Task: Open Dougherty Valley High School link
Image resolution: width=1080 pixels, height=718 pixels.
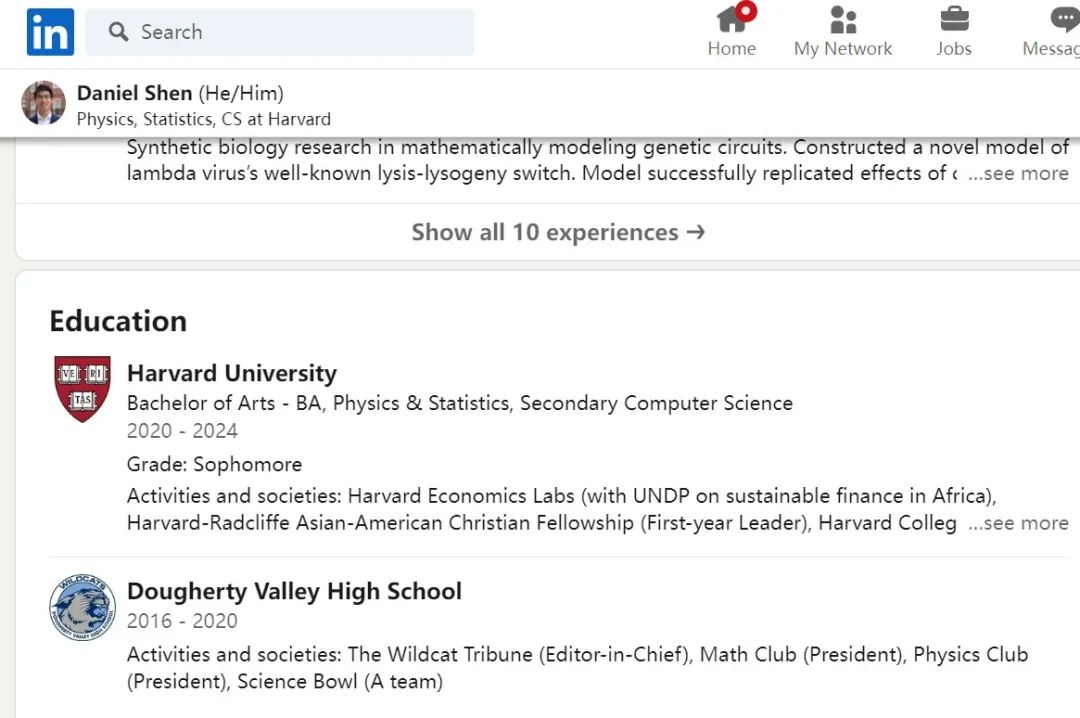Action: click(294, 591)
